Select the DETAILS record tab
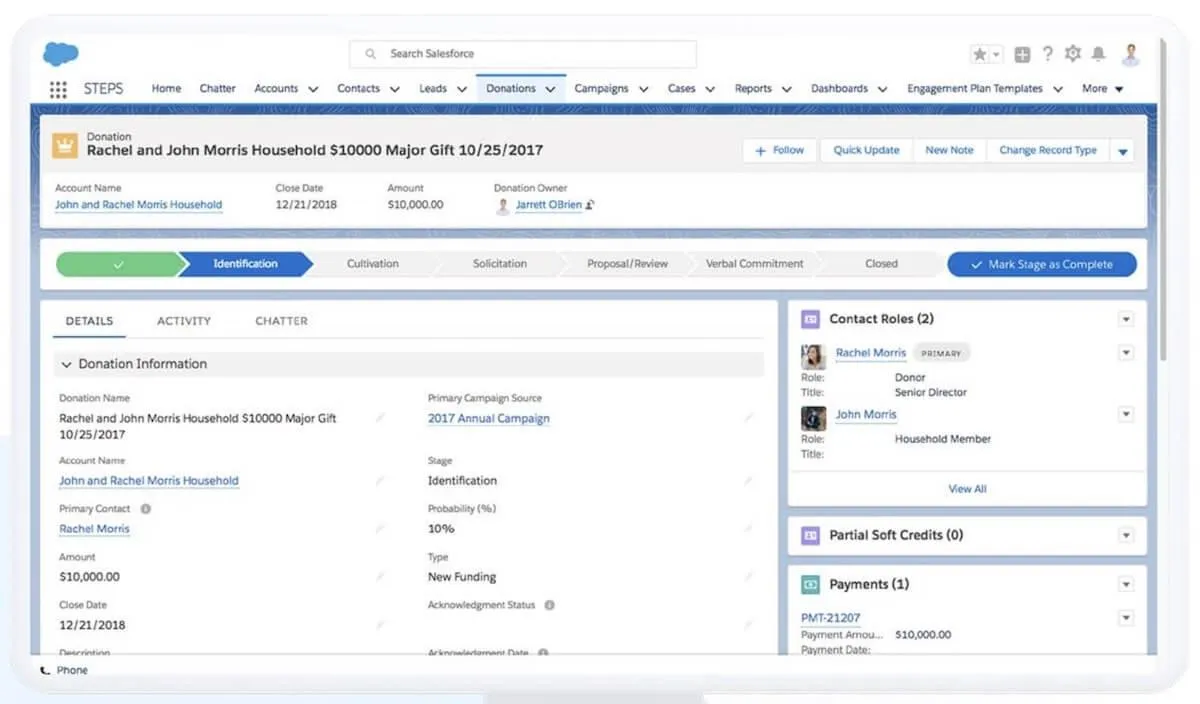Image resolution: width=1200 pixels, height=704 pixels. pos(89,321)
